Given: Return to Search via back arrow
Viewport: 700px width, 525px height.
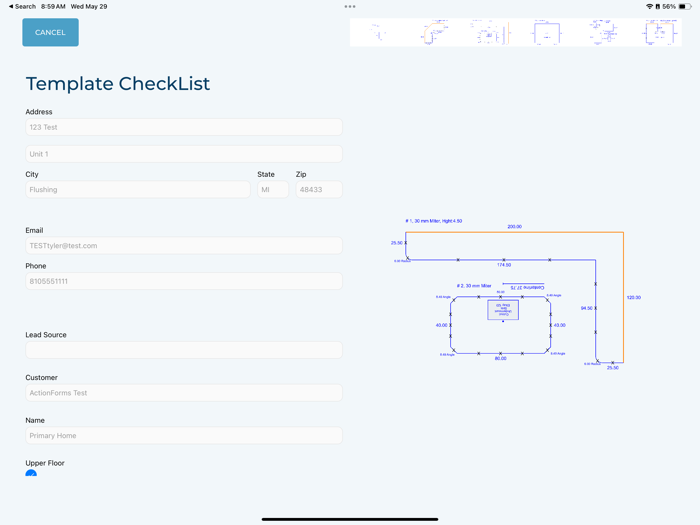Looking at the screenshot, I should [x=22, y=6].
